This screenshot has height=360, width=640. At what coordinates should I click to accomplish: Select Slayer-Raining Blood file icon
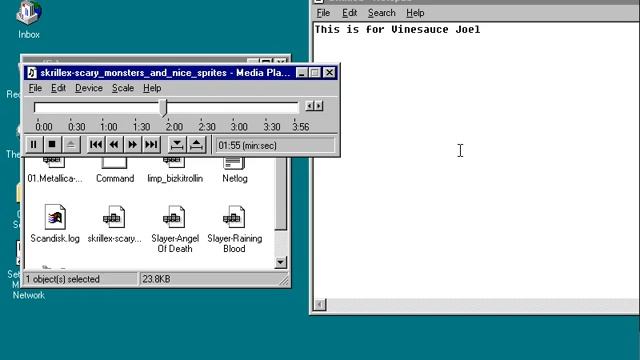[x=234, y=217]
